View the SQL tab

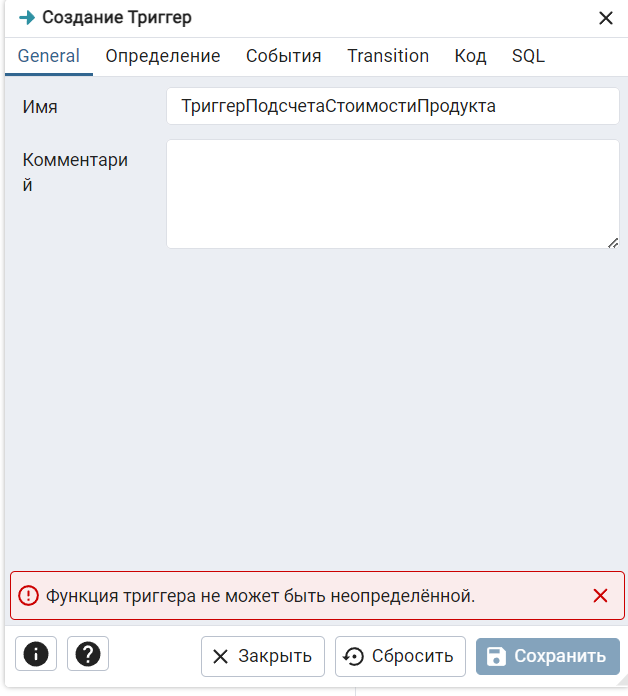(x=528, y=56)
